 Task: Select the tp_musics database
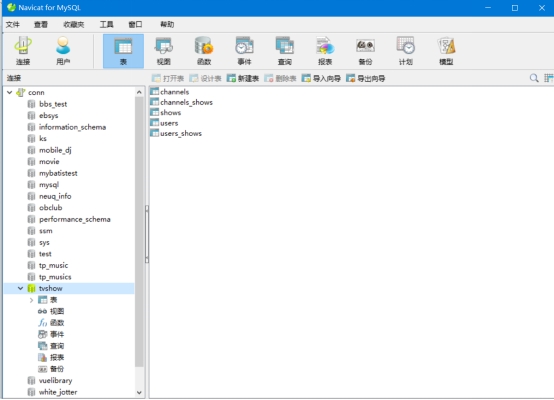click(x=55, y=277)
